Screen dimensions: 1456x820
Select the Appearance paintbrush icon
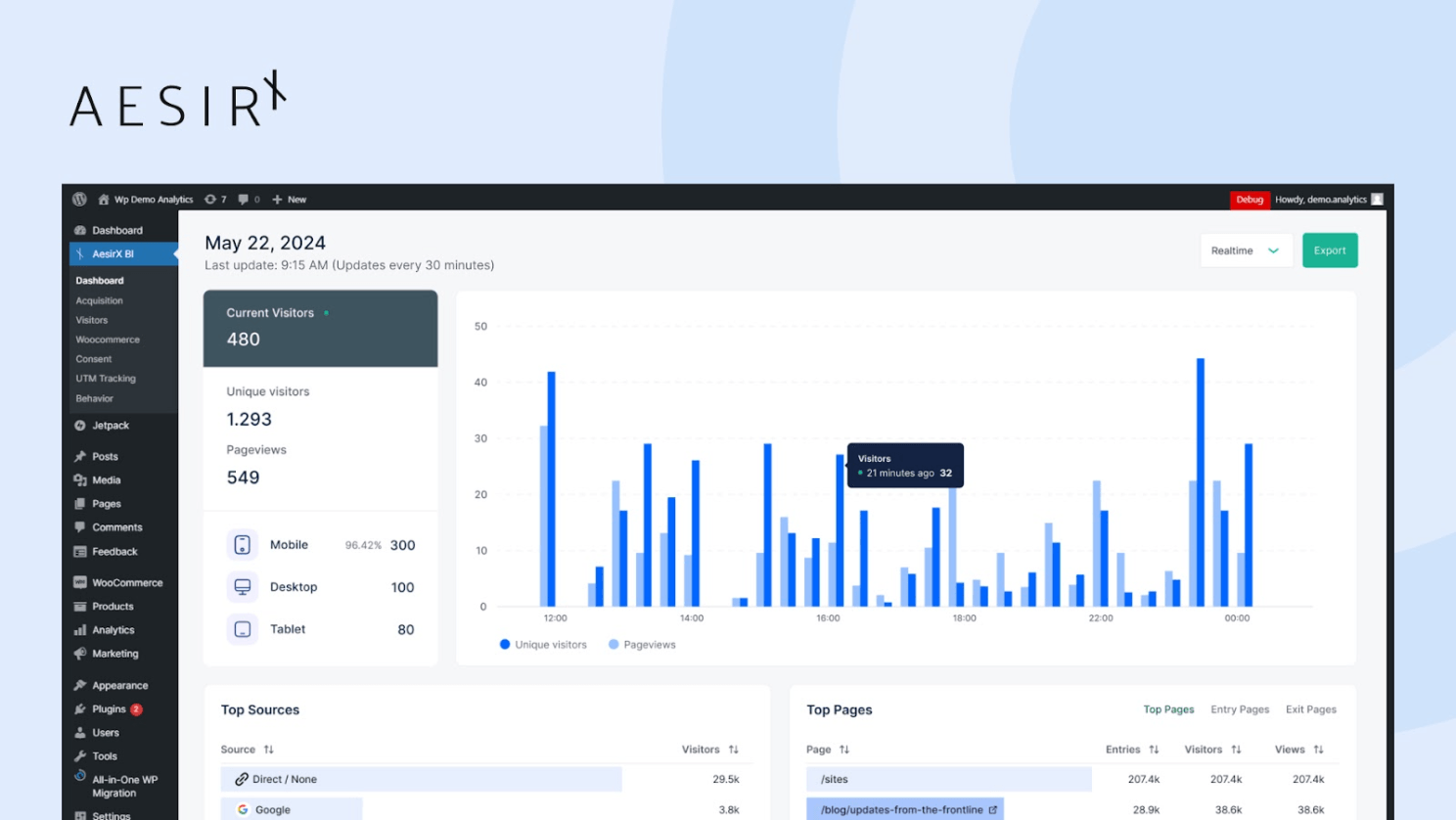pos(78,684)
